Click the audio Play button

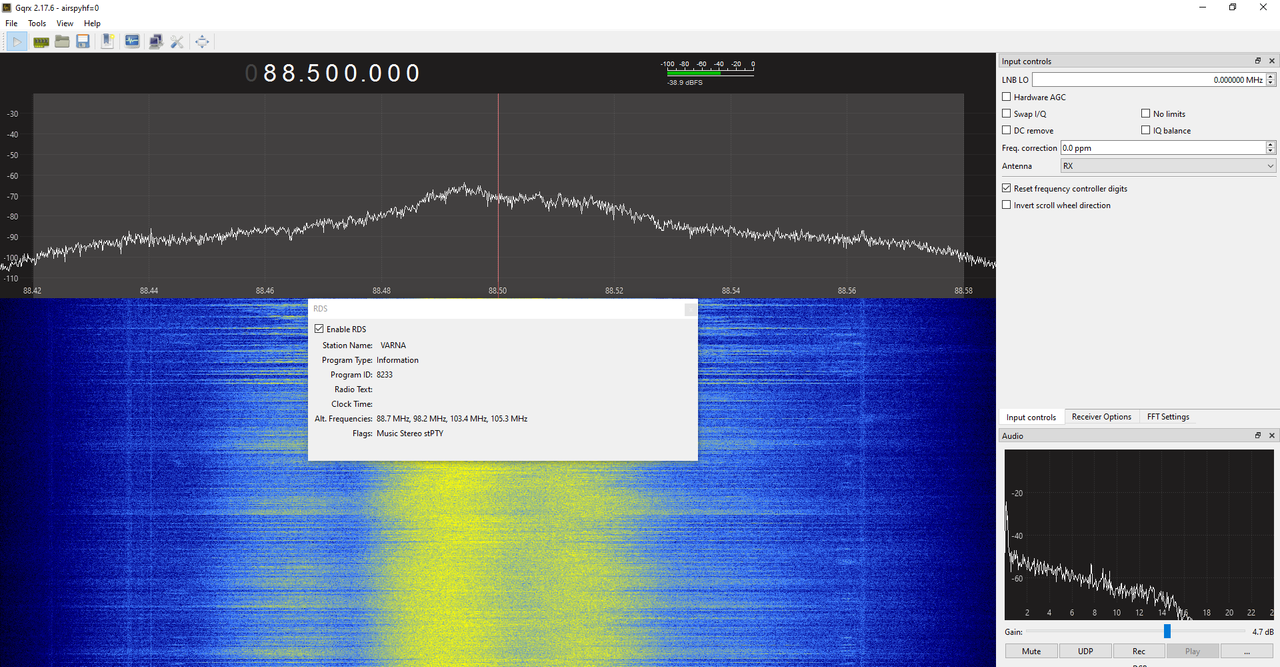click(x=1192, y=651)
